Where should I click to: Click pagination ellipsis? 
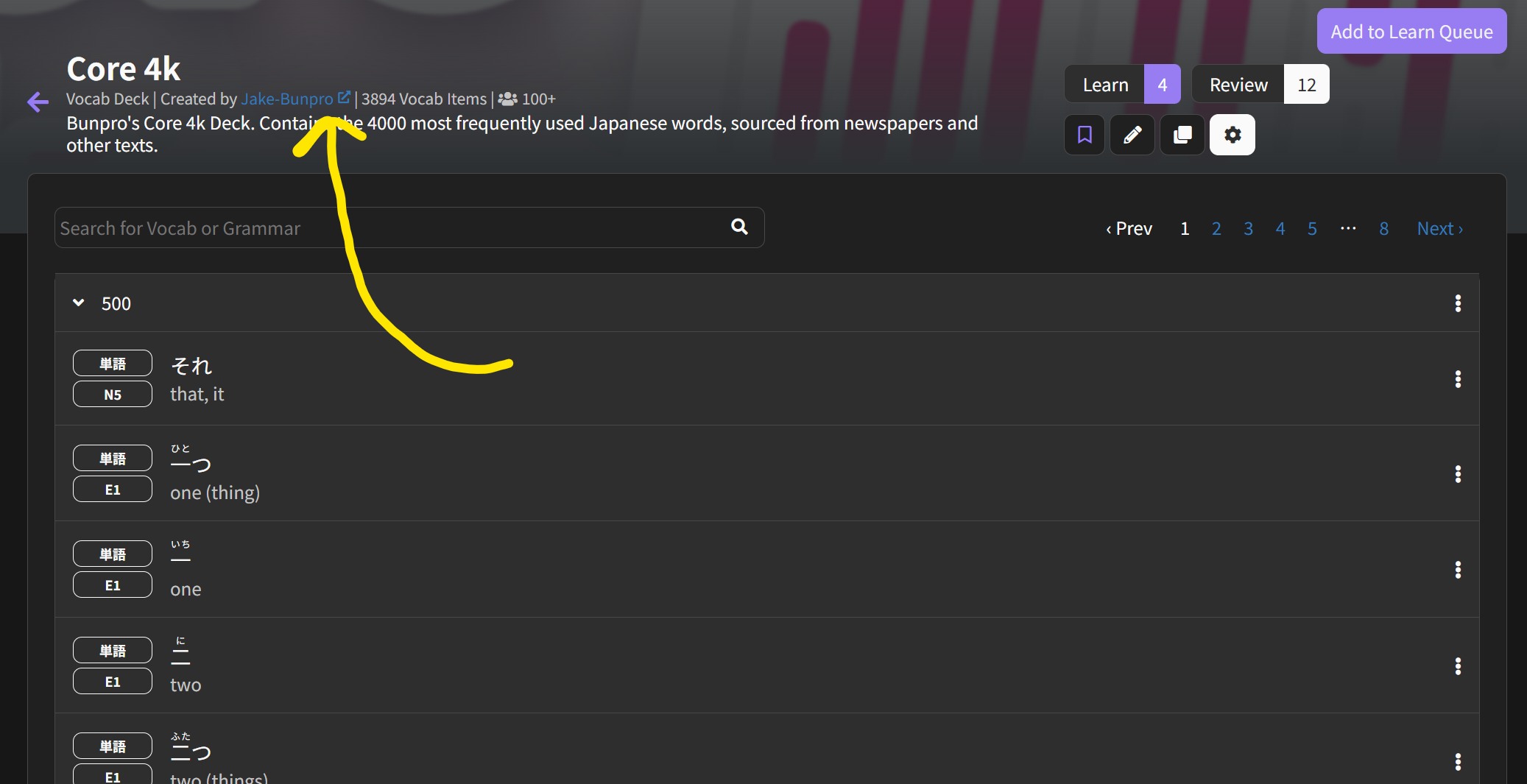tap(1348, 228)
